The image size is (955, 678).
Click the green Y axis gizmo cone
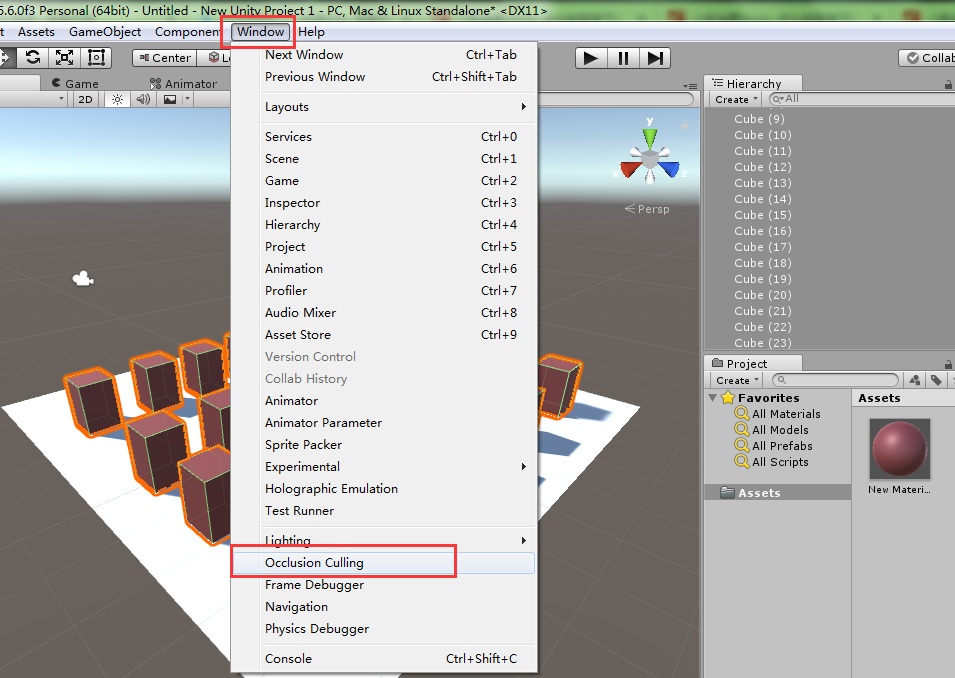(650, 138)
